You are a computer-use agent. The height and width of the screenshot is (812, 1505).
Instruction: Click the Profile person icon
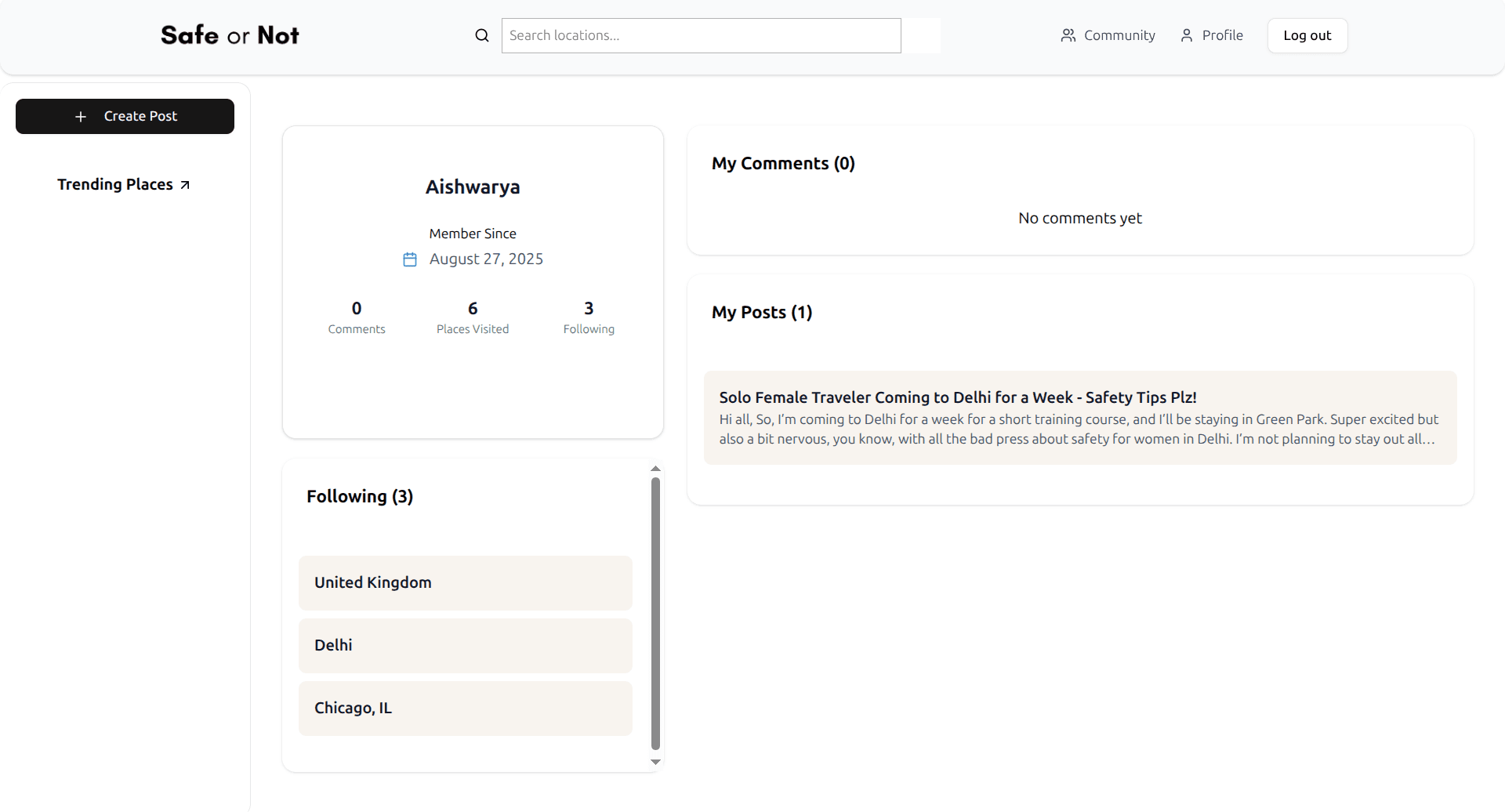point(1187,35)
